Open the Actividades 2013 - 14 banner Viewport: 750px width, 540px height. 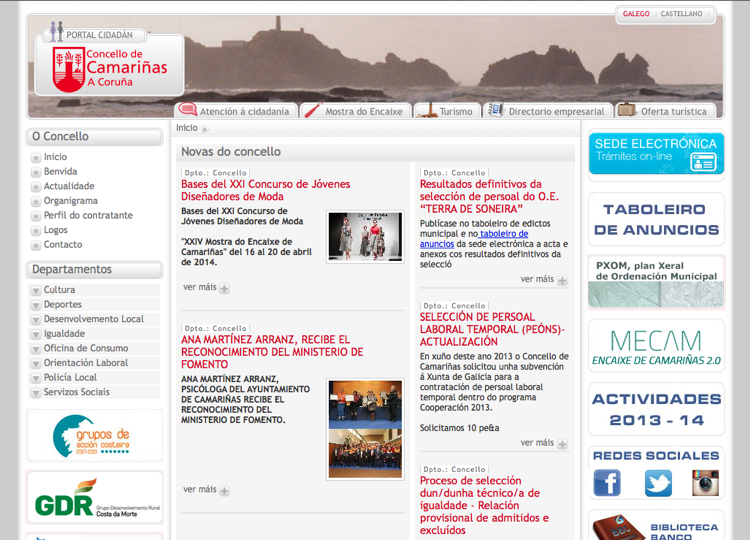point(656,409)
